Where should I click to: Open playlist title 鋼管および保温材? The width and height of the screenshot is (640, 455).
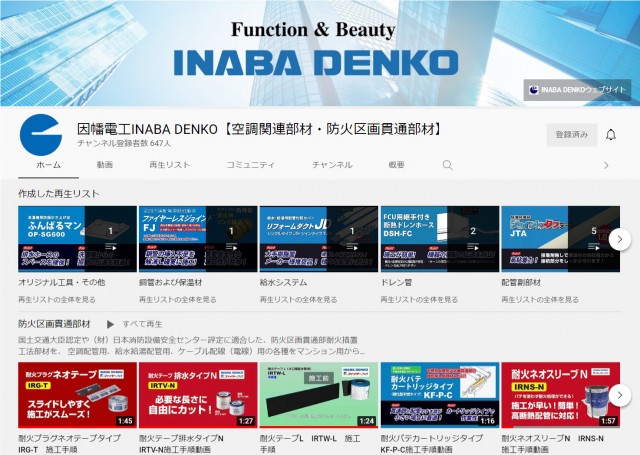coord(171,282)
